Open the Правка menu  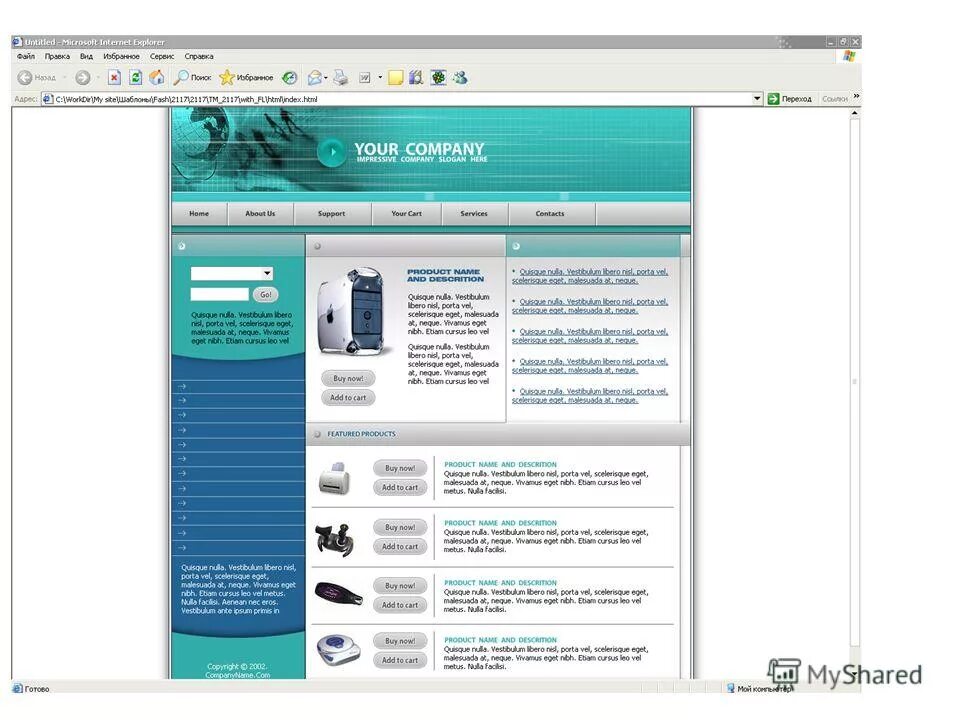[x=57, y=56]
